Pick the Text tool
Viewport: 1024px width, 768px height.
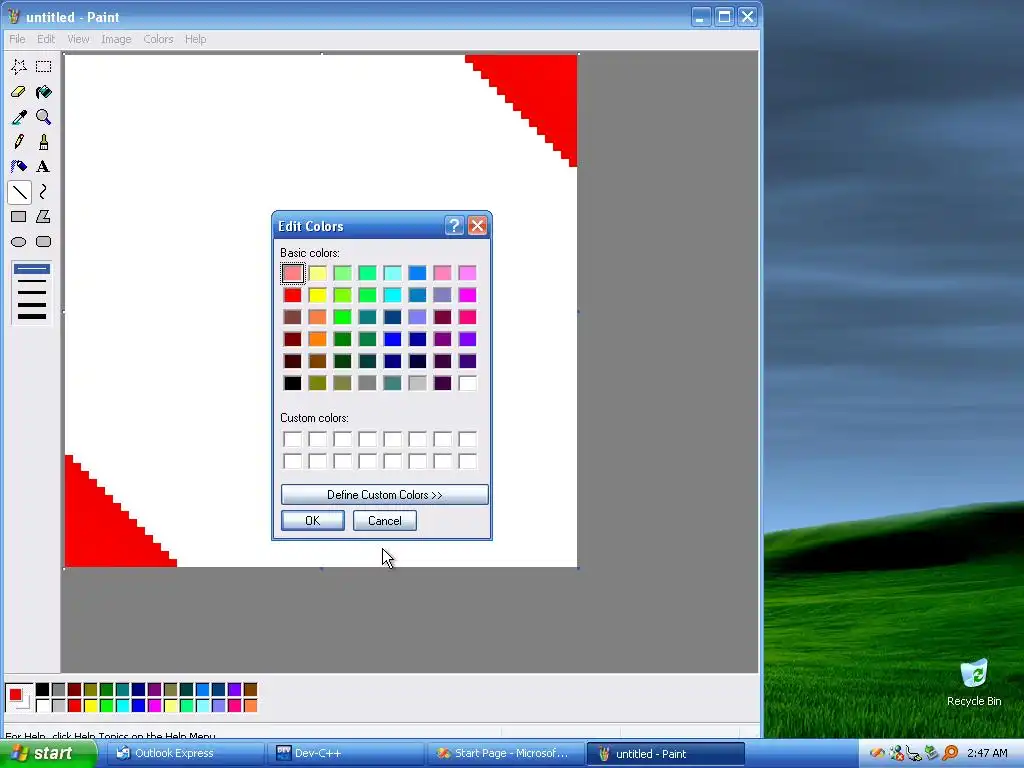[44, 167]
